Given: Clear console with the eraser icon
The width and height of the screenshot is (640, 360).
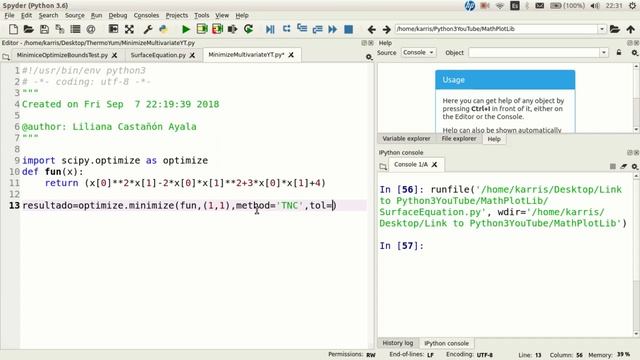Looking at the screenshot, I should (624, 166).
